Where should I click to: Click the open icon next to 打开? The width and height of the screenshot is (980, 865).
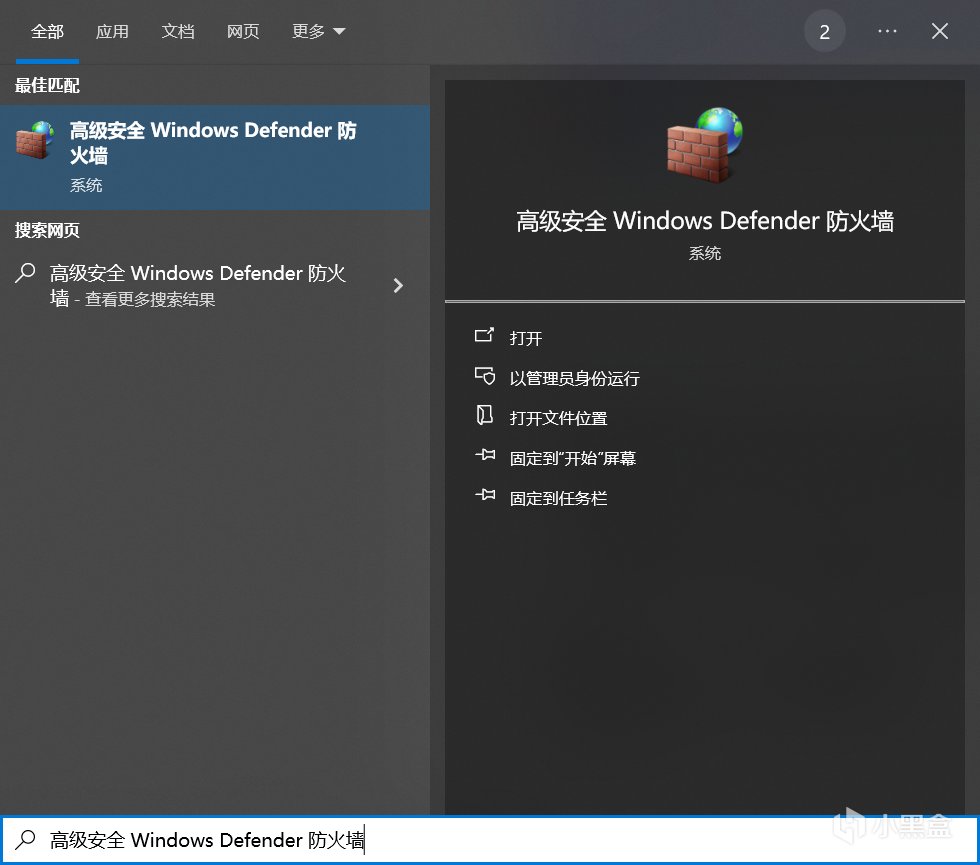pos(484,336)
